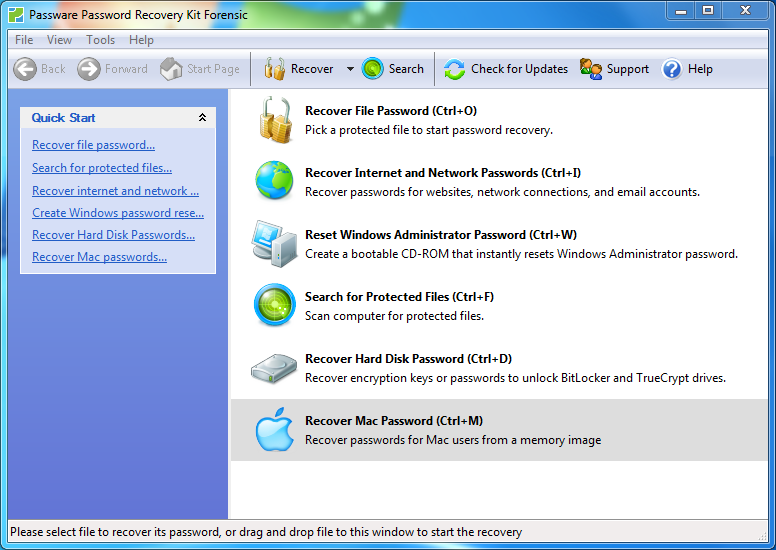Expand the Recover button dropdown arrow
This screenshot has height=550, width=776.
(x=350, y=69)
